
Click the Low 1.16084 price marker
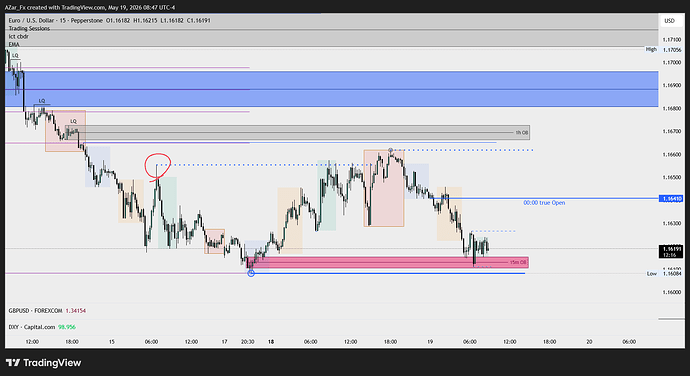[664, 274]
